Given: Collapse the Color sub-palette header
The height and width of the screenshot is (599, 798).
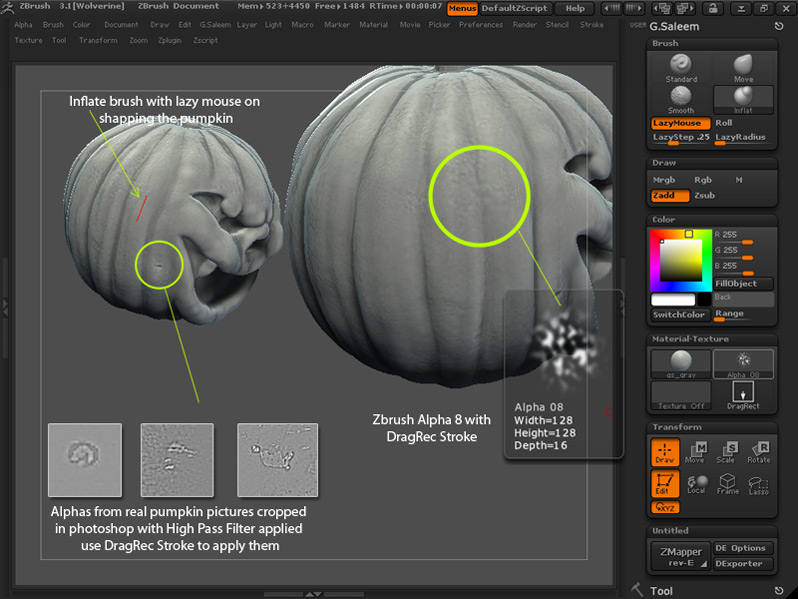Looking at the screenshot, I should pyautogui.click(x=712, y=220).
